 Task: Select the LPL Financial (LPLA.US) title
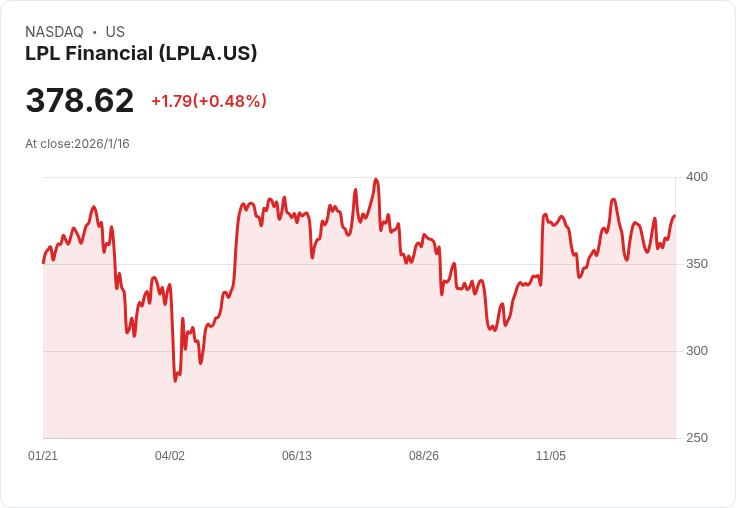pyautogui.click(x=141, y=53)
